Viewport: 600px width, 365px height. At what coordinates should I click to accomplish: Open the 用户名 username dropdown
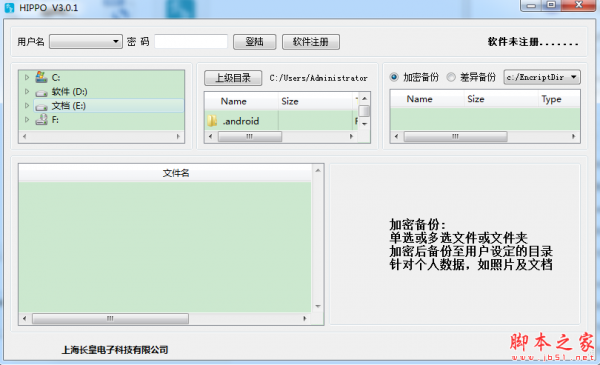tap(86, 41)
